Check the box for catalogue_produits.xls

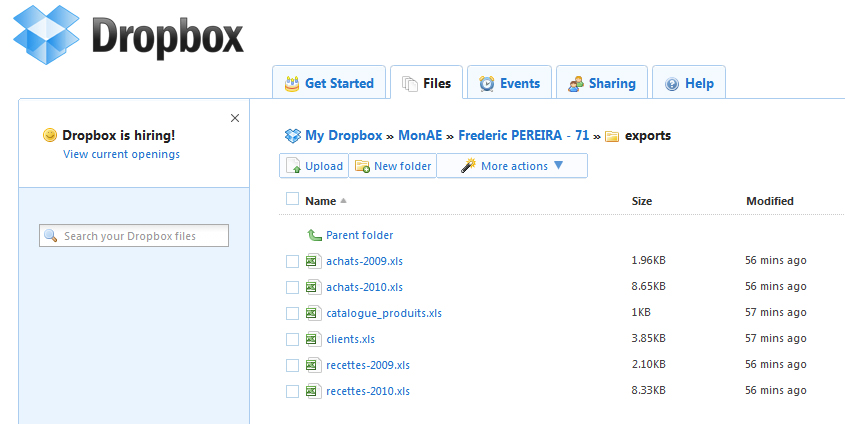[292, 313]
